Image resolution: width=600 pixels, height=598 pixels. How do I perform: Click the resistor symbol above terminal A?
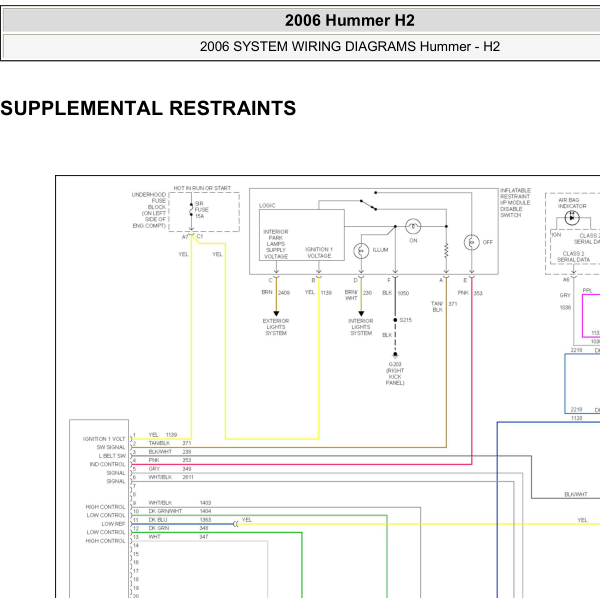446,251
